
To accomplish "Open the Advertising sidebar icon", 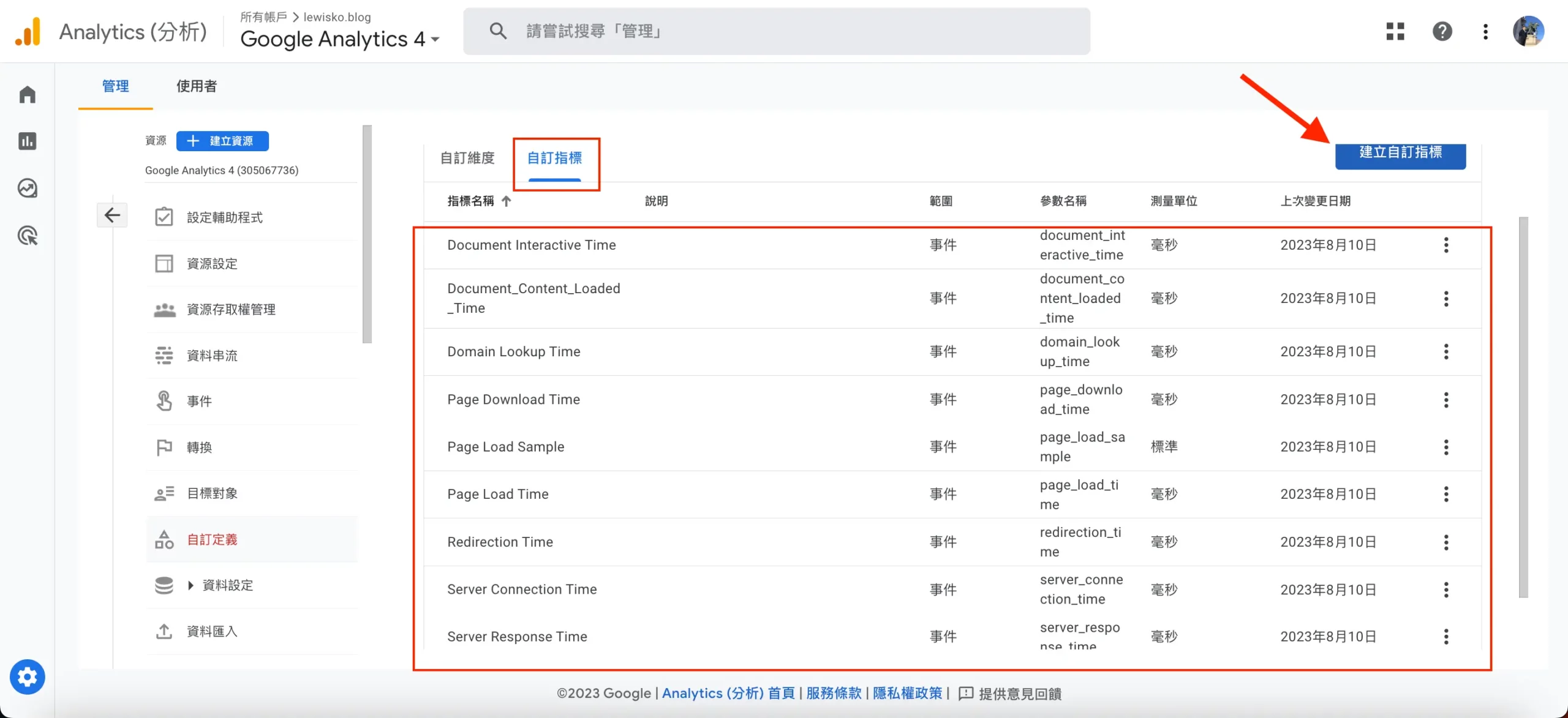I will pos(28,236).
